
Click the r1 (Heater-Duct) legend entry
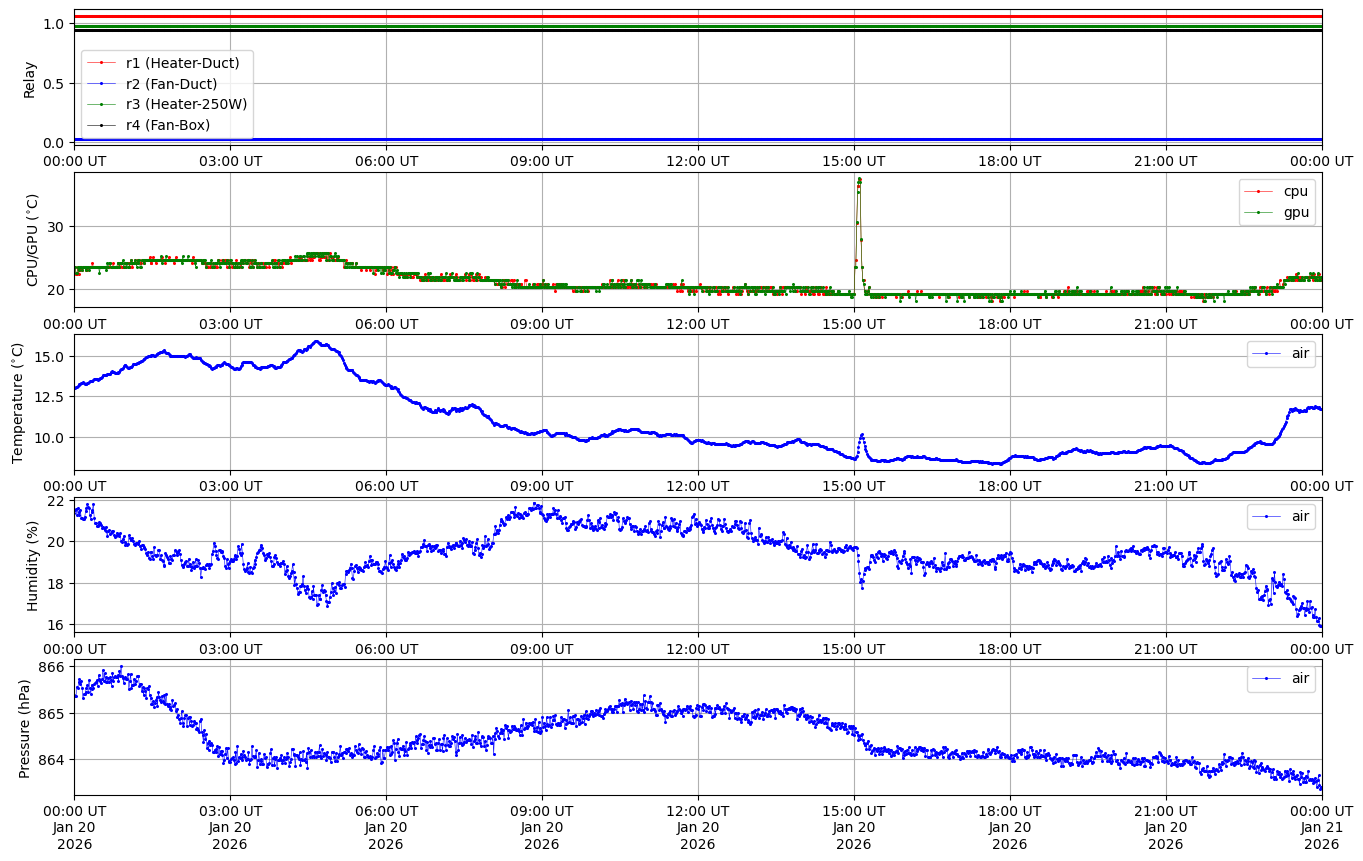click(x=182, y=63)
